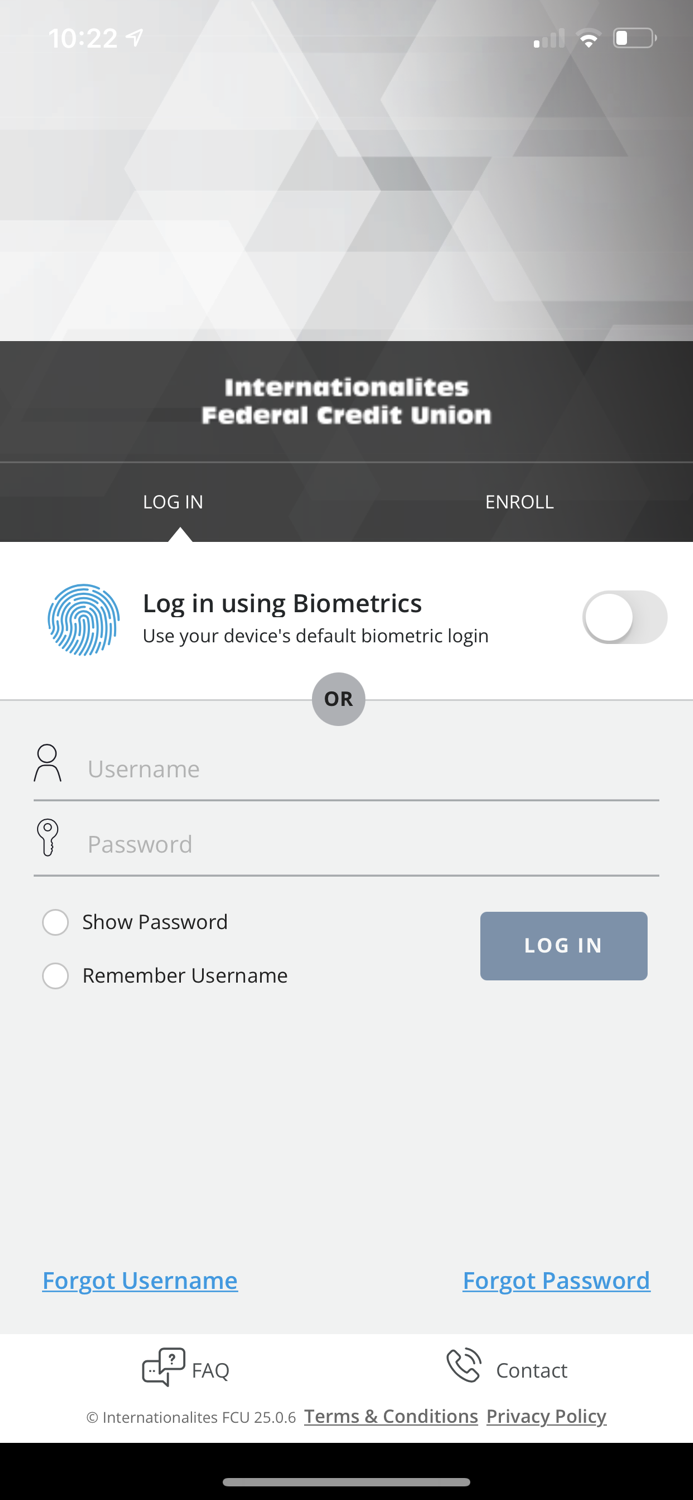Screen dimensions: 693x1500
Task: Enable Remember Username
Action: pos(56,976)
